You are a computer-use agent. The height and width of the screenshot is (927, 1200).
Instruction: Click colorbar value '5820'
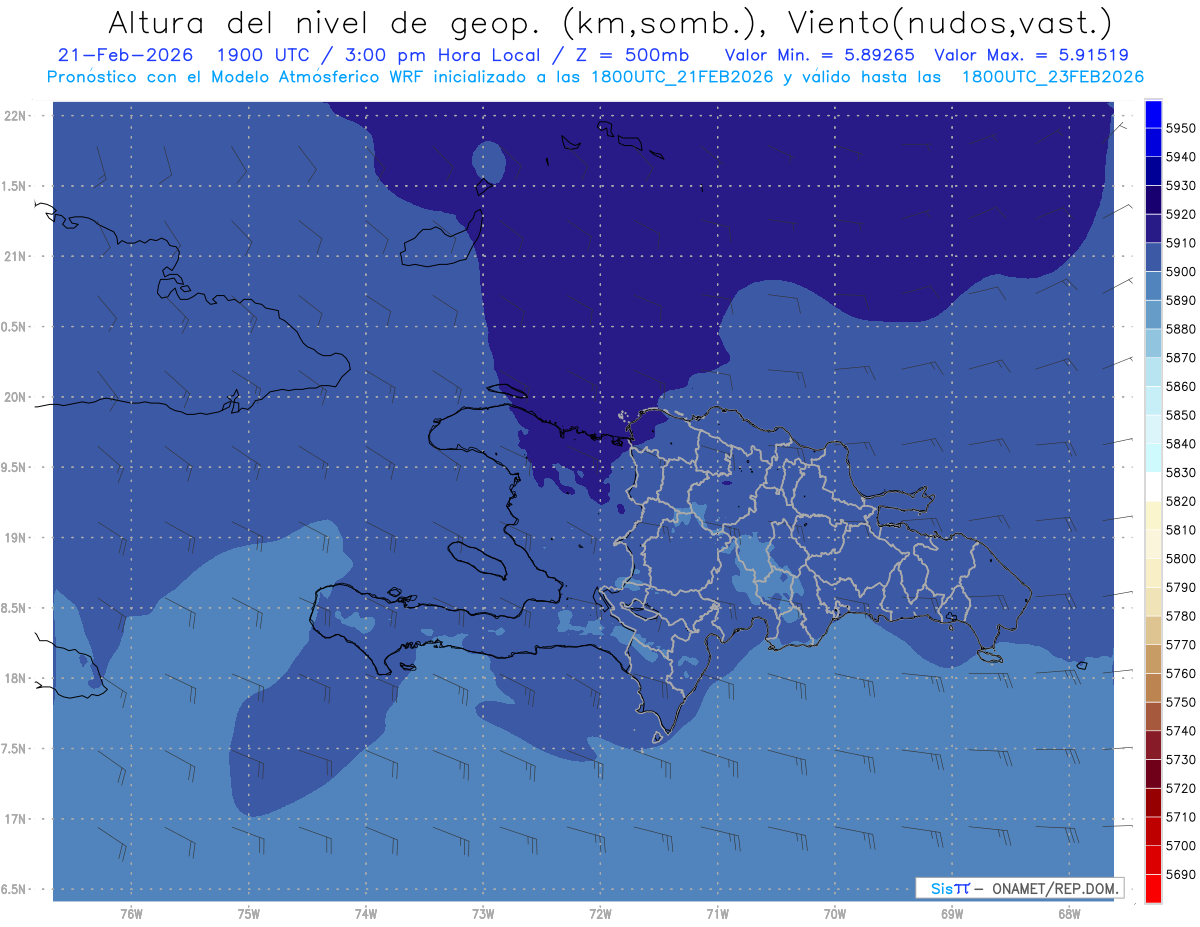pyautogui.click(x=1181, y=501)
